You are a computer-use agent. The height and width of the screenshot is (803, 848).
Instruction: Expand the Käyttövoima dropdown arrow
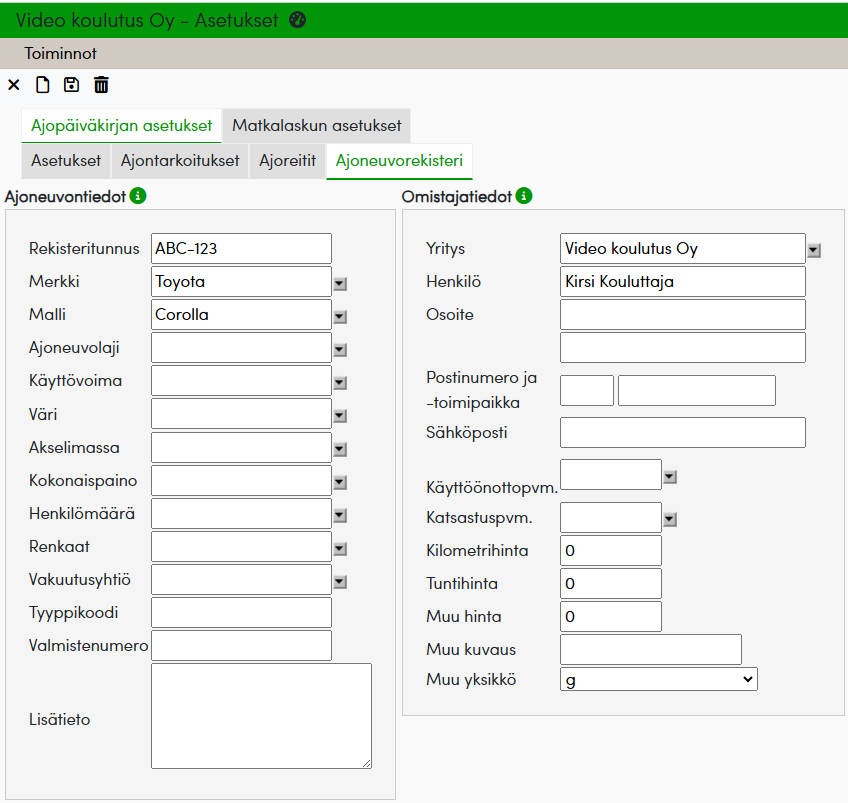tap(340, 383)
